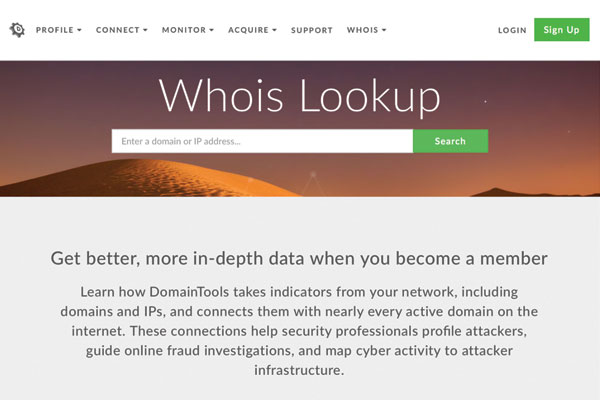Open the Whois navigation menu

click(362, 30)
